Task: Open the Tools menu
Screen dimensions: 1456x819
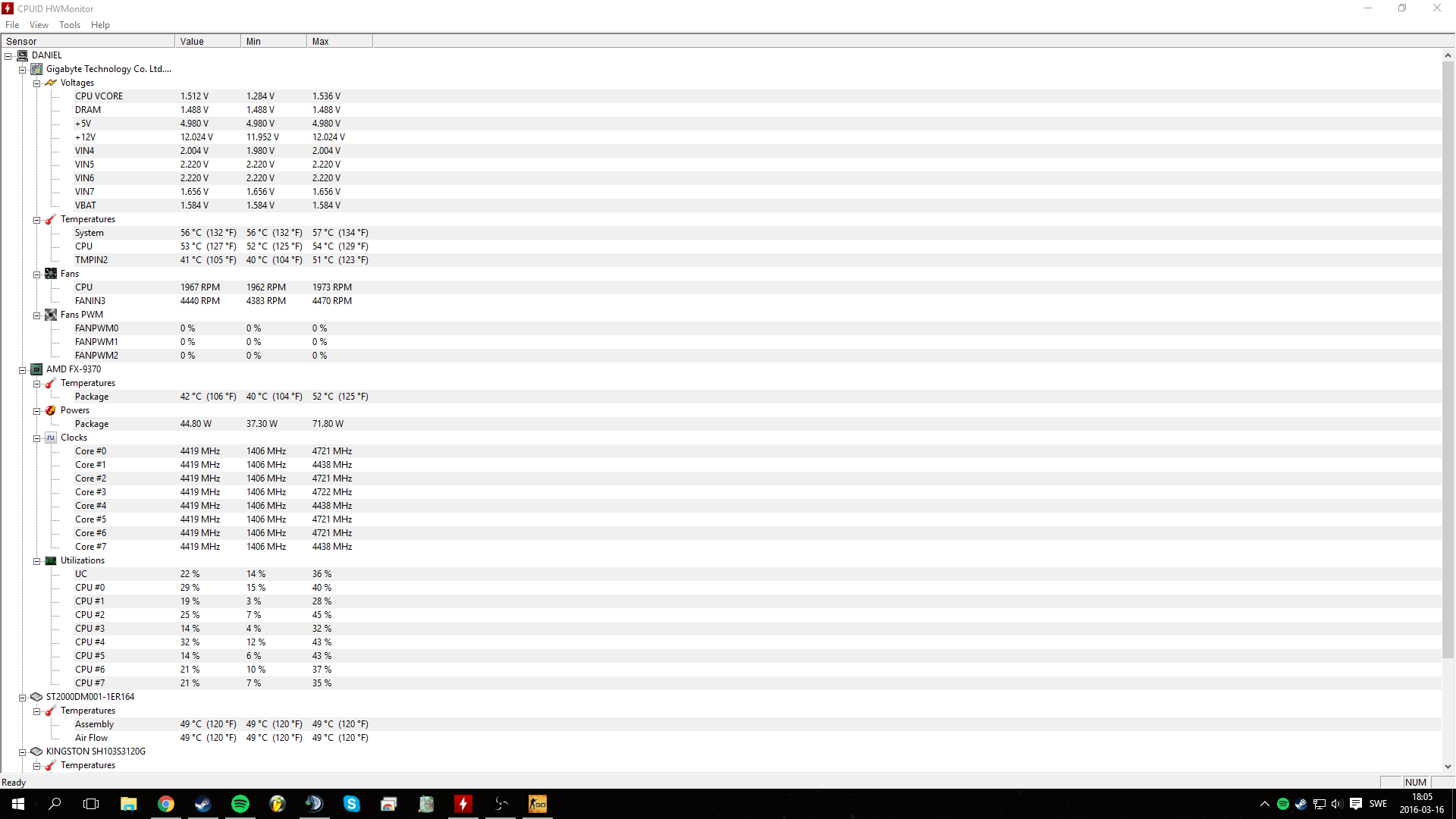Action: pos(69,25)
